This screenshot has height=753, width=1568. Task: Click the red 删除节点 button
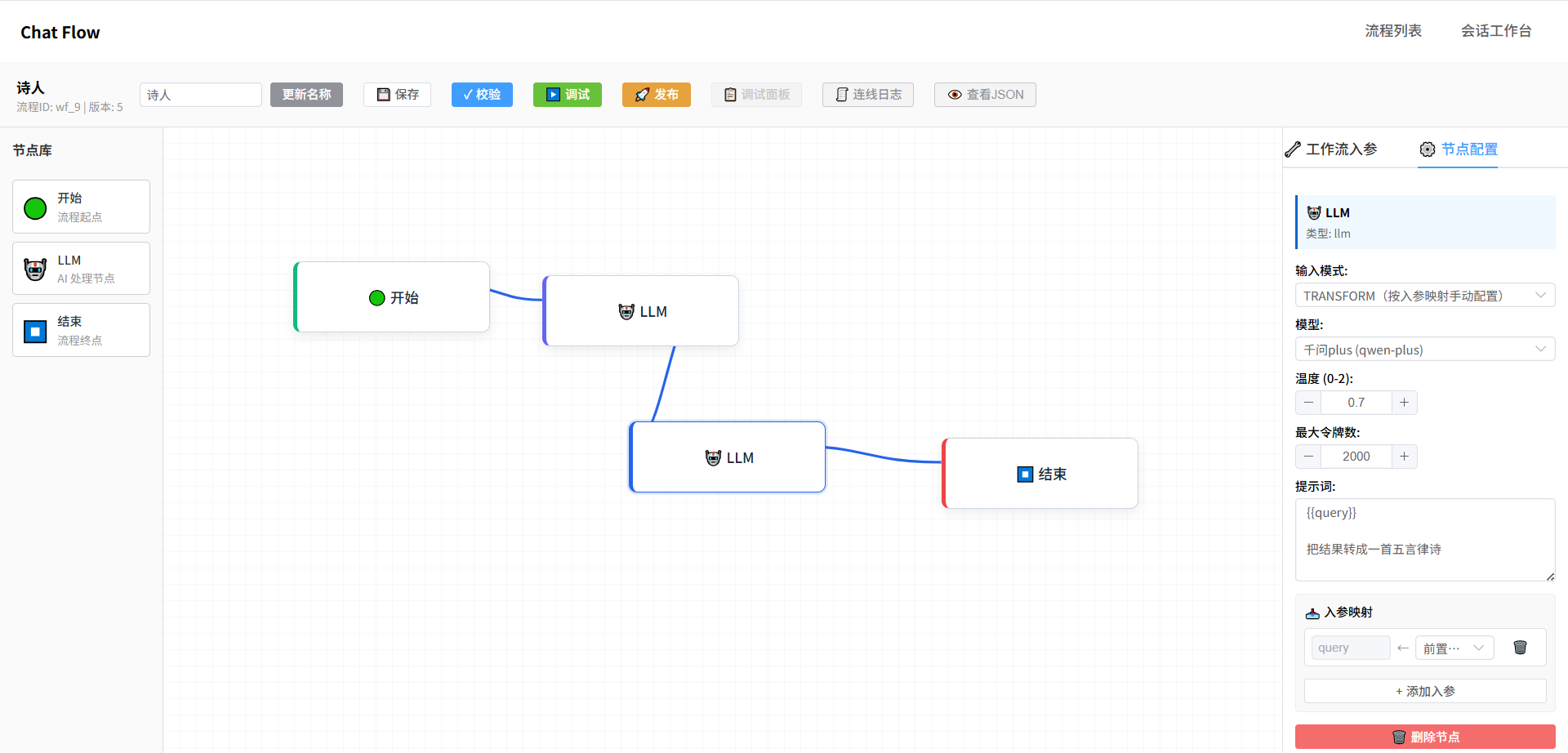pyautogui.click(x=1425, y=737)
